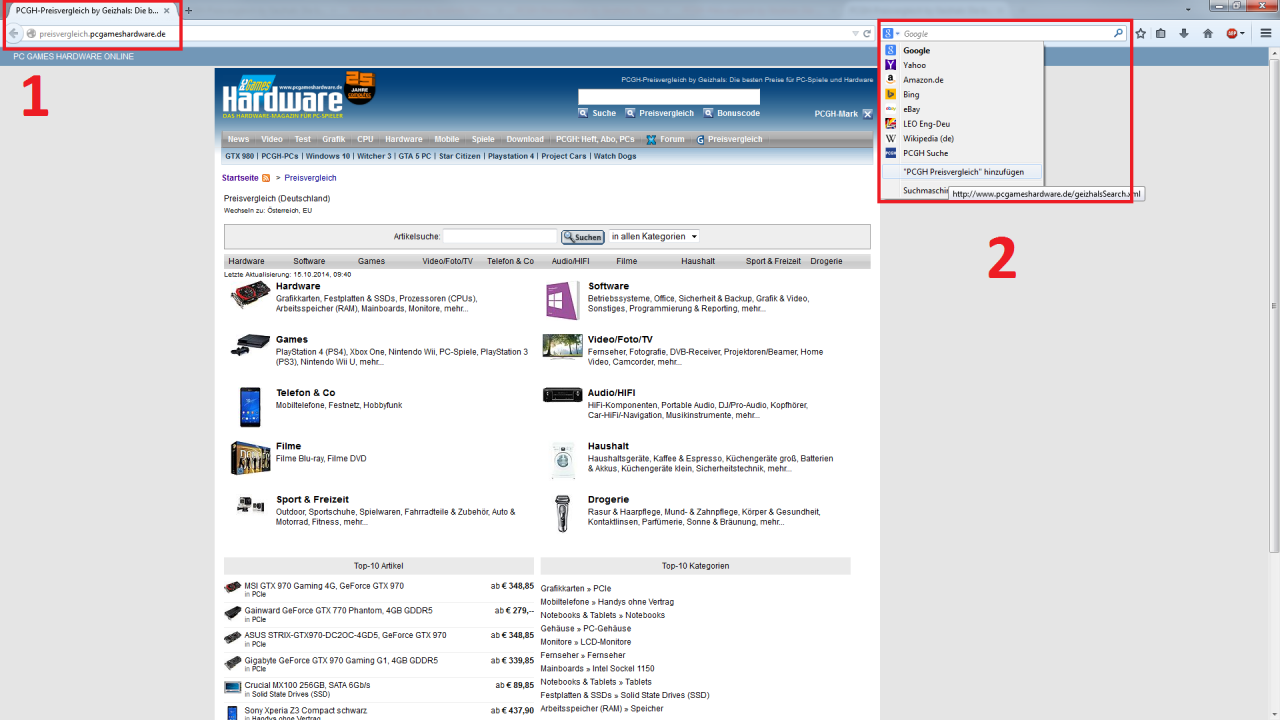1280x720 pixels.
Task: Click the Preisvergleich button under the site search box
Action: tap(660, 113)
